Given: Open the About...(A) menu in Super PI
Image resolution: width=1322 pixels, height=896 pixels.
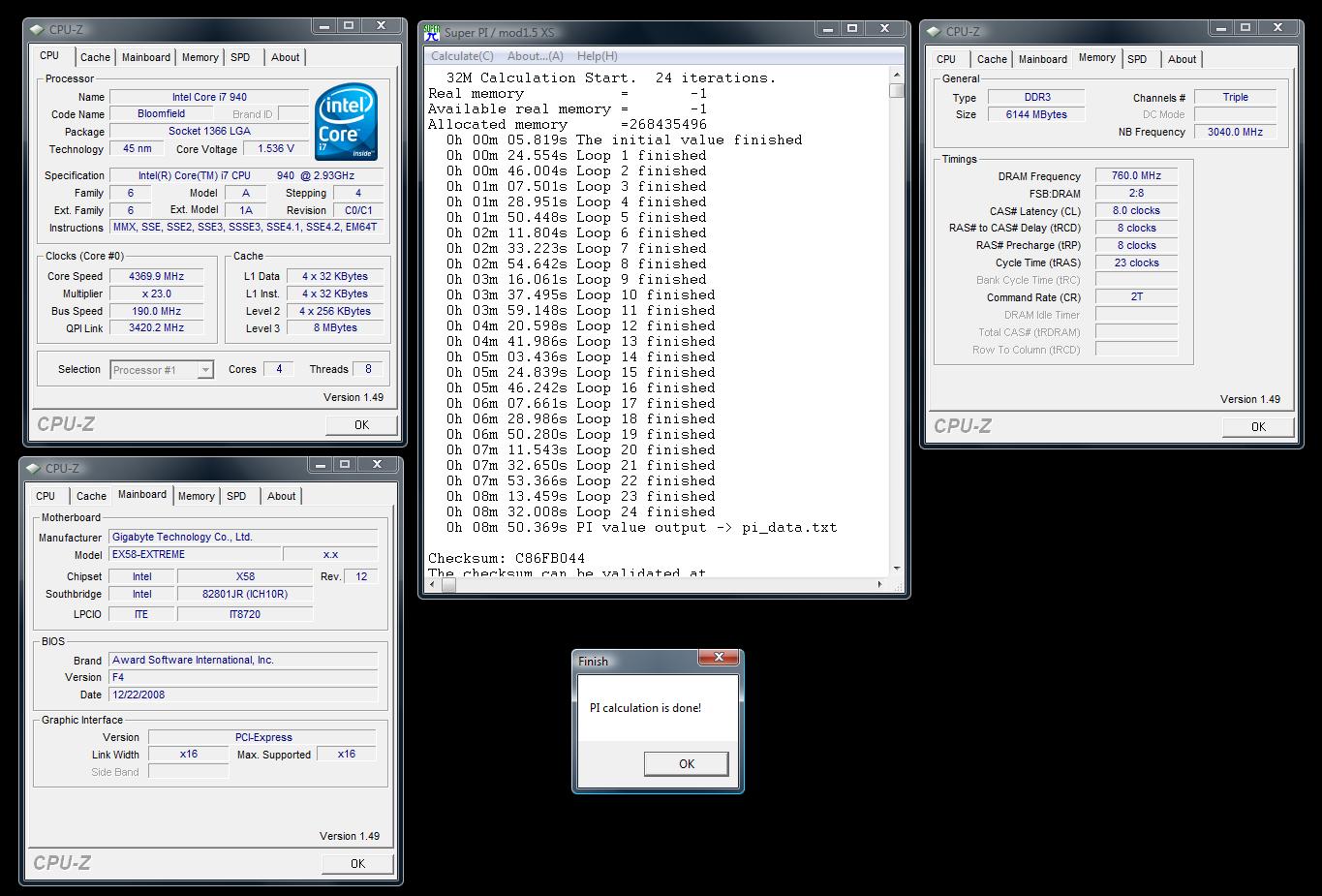Looking at the screenshot, I should pos(535,56).
